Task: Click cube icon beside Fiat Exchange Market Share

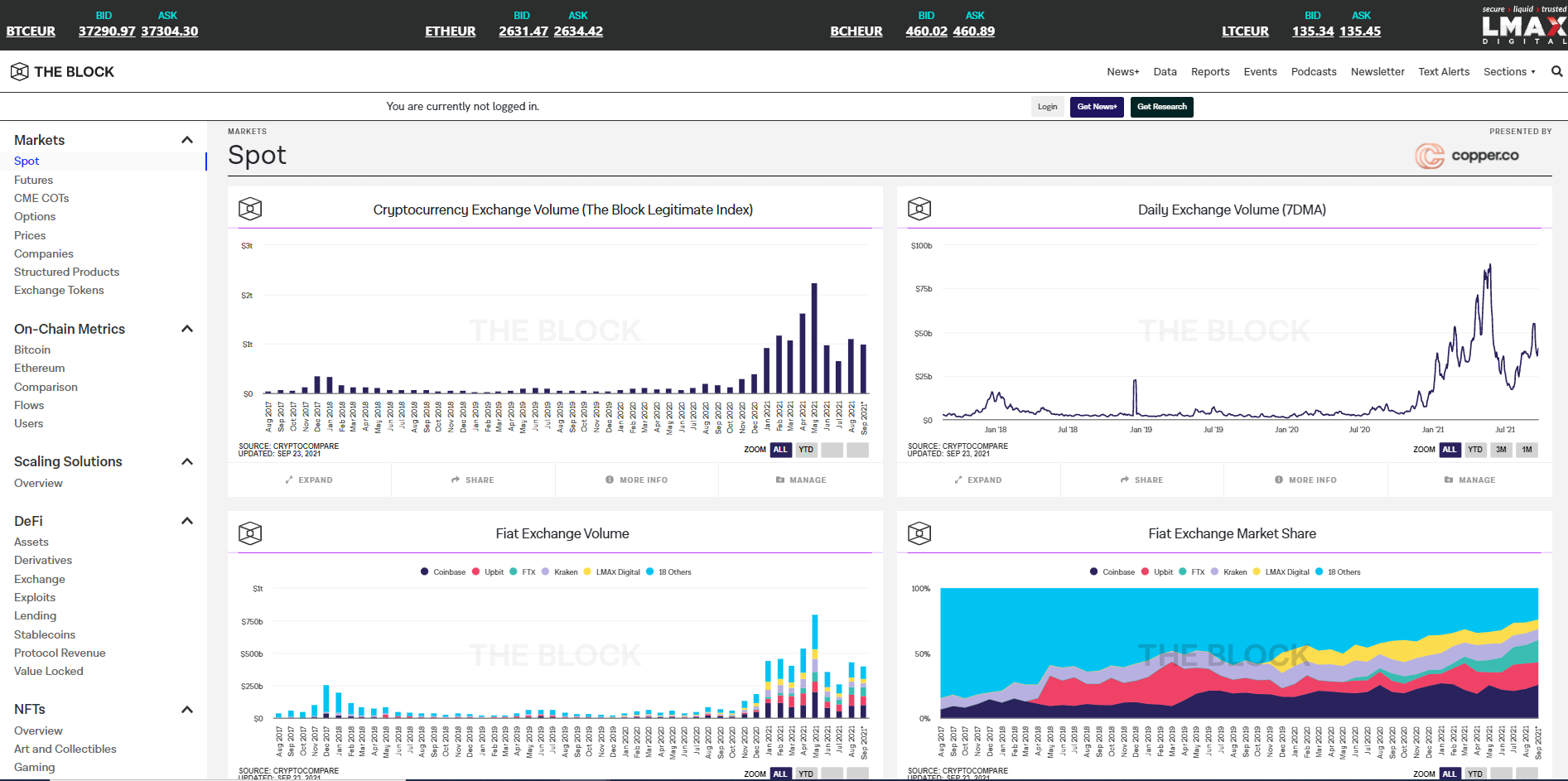Action: pyautogui.click(x=919, y=533)
